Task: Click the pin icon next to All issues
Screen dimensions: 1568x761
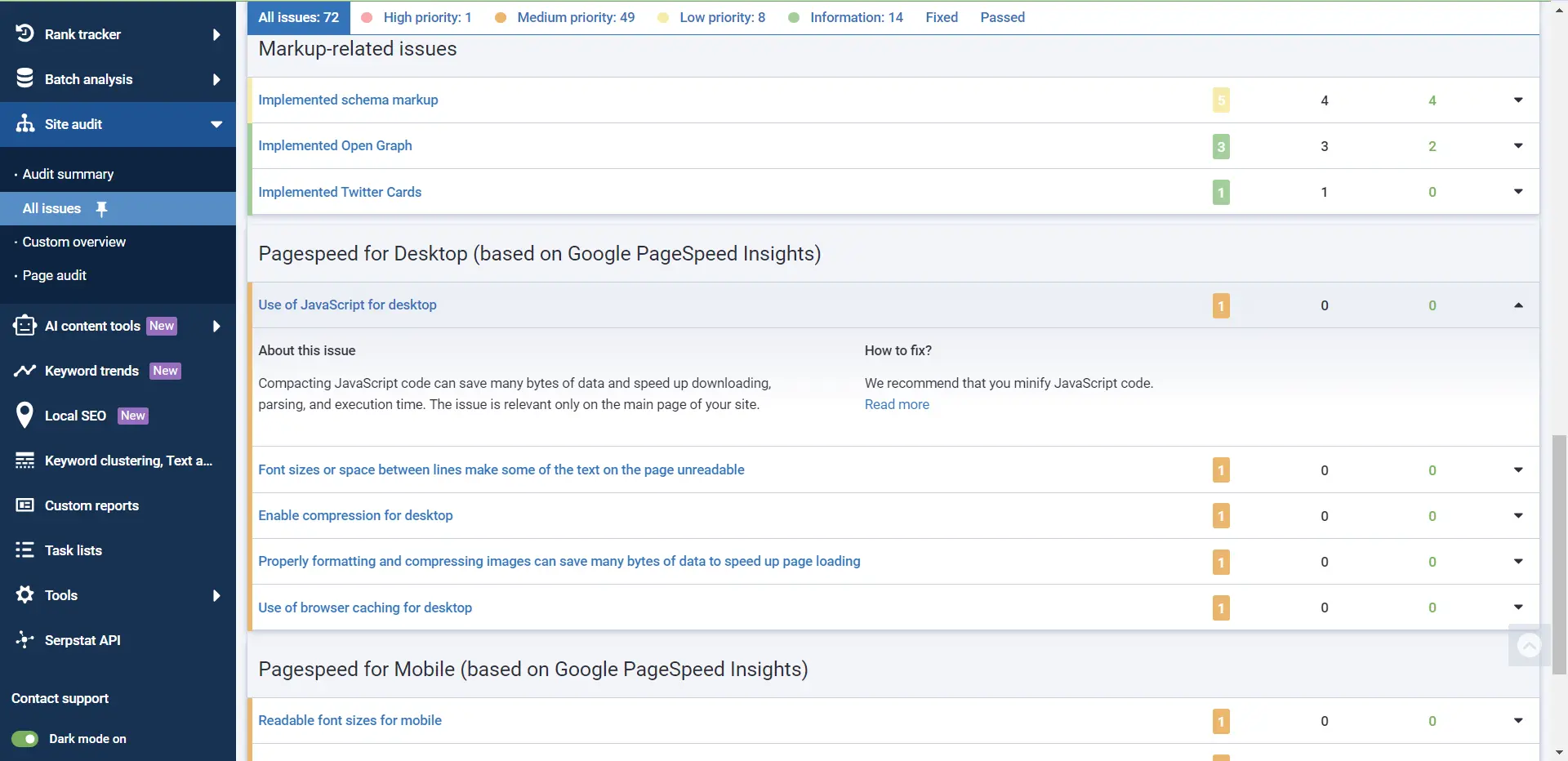Action: tap(101, 209)
